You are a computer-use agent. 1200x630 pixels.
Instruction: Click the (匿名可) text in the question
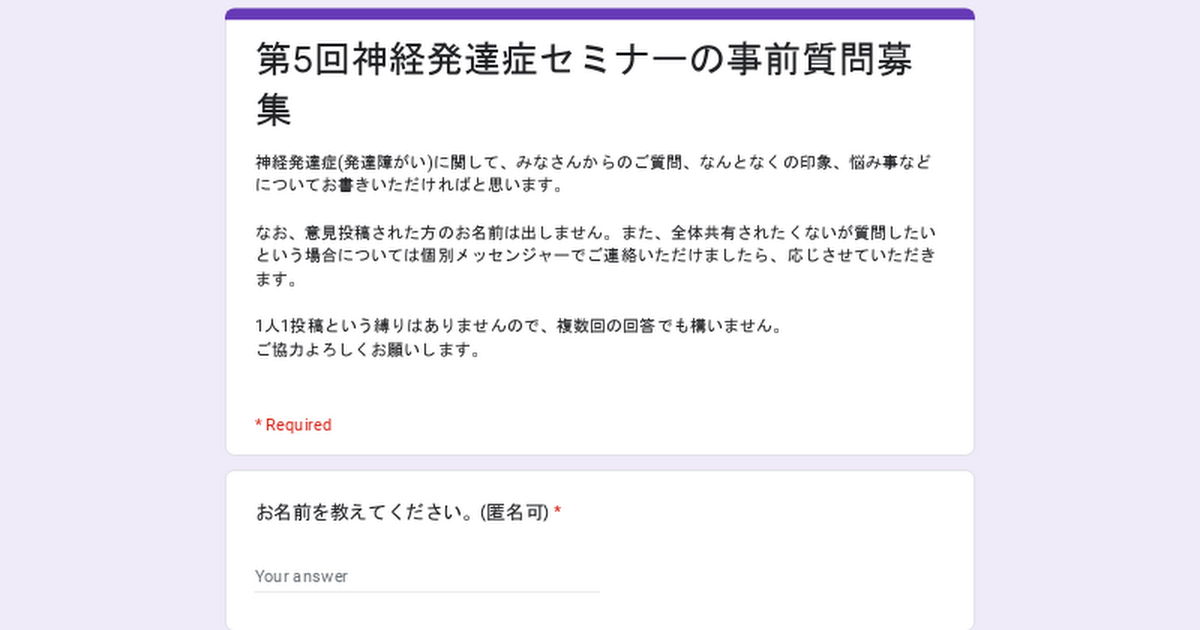coord(514,513)
